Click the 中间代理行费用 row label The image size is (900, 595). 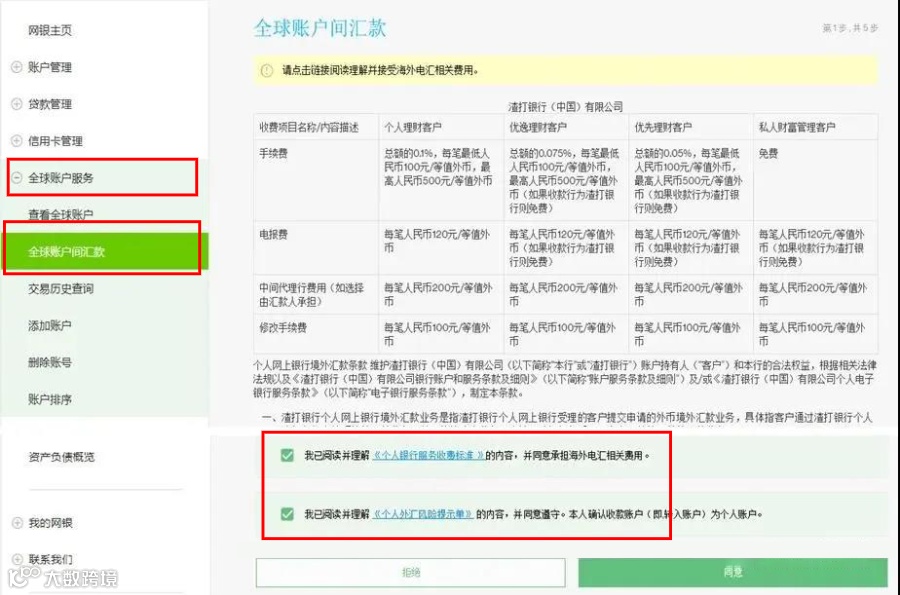point(312,294)
